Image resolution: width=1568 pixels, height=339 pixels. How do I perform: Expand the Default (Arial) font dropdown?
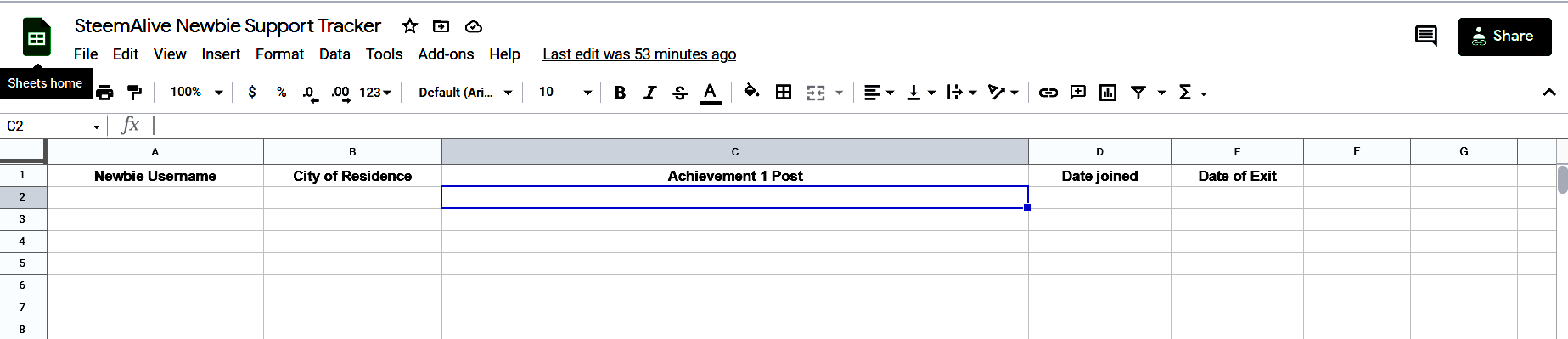(x=465, y=92)
